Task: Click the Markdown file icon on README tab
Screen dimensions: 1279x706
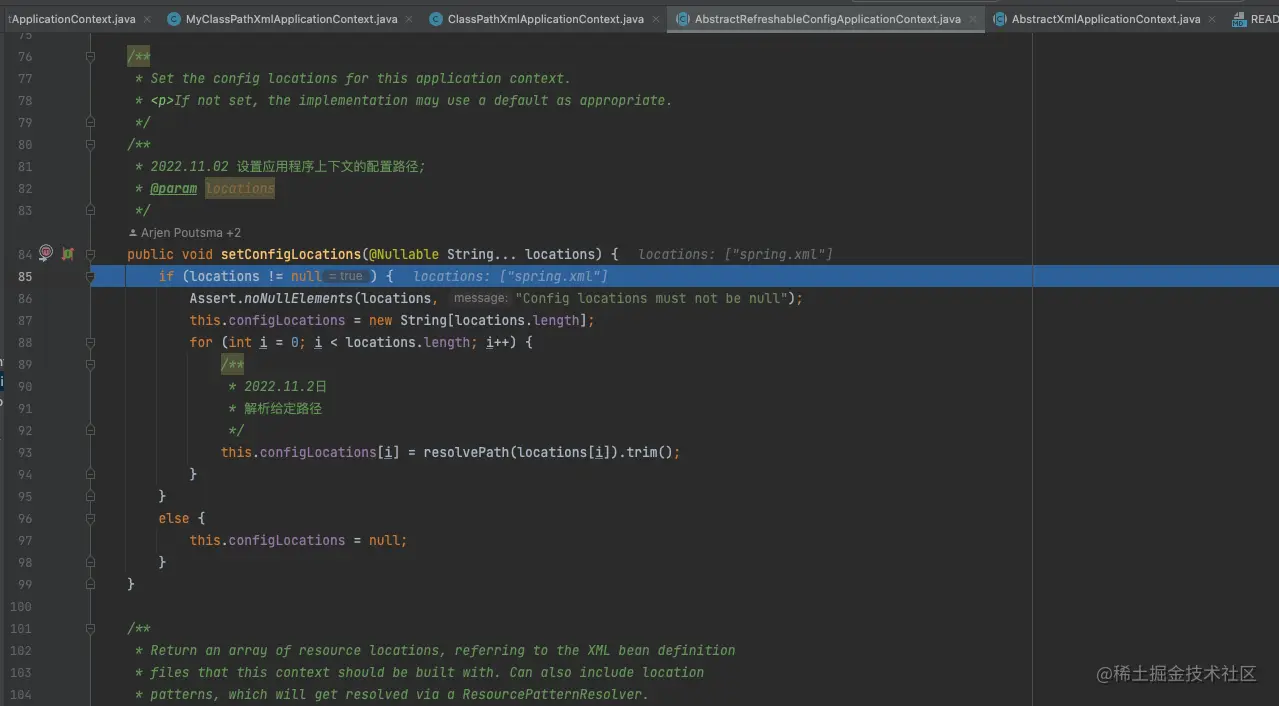Action: point(1239,19)
